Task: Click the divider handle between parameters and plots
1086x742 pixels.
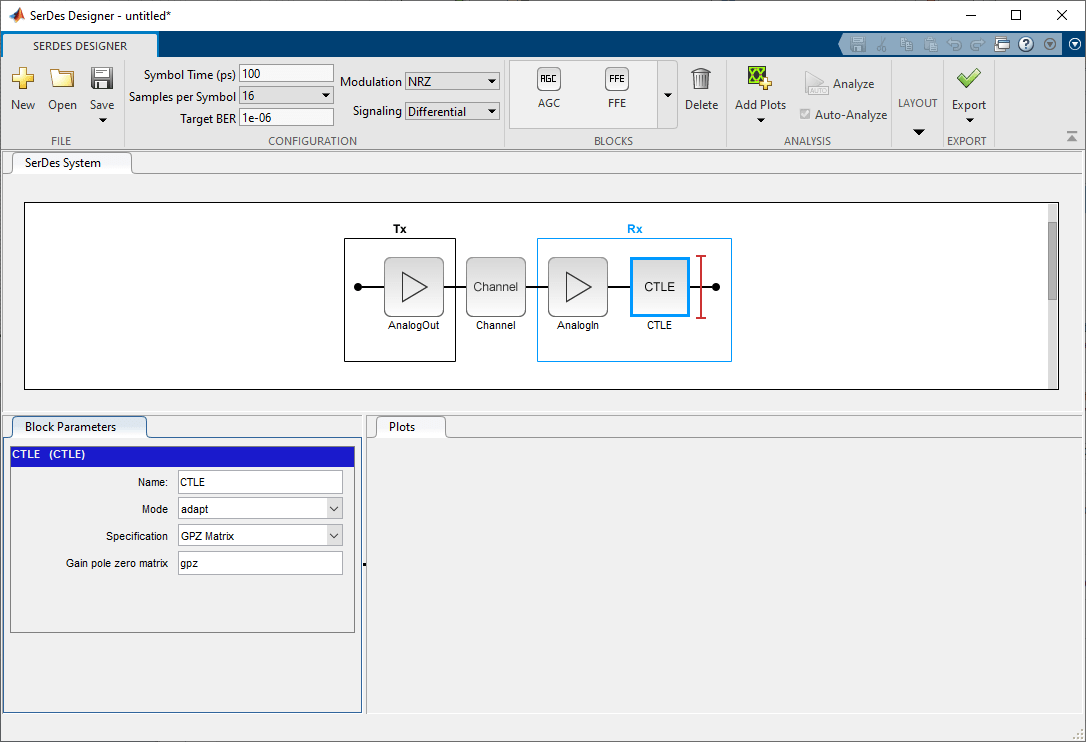Action: 364,565
